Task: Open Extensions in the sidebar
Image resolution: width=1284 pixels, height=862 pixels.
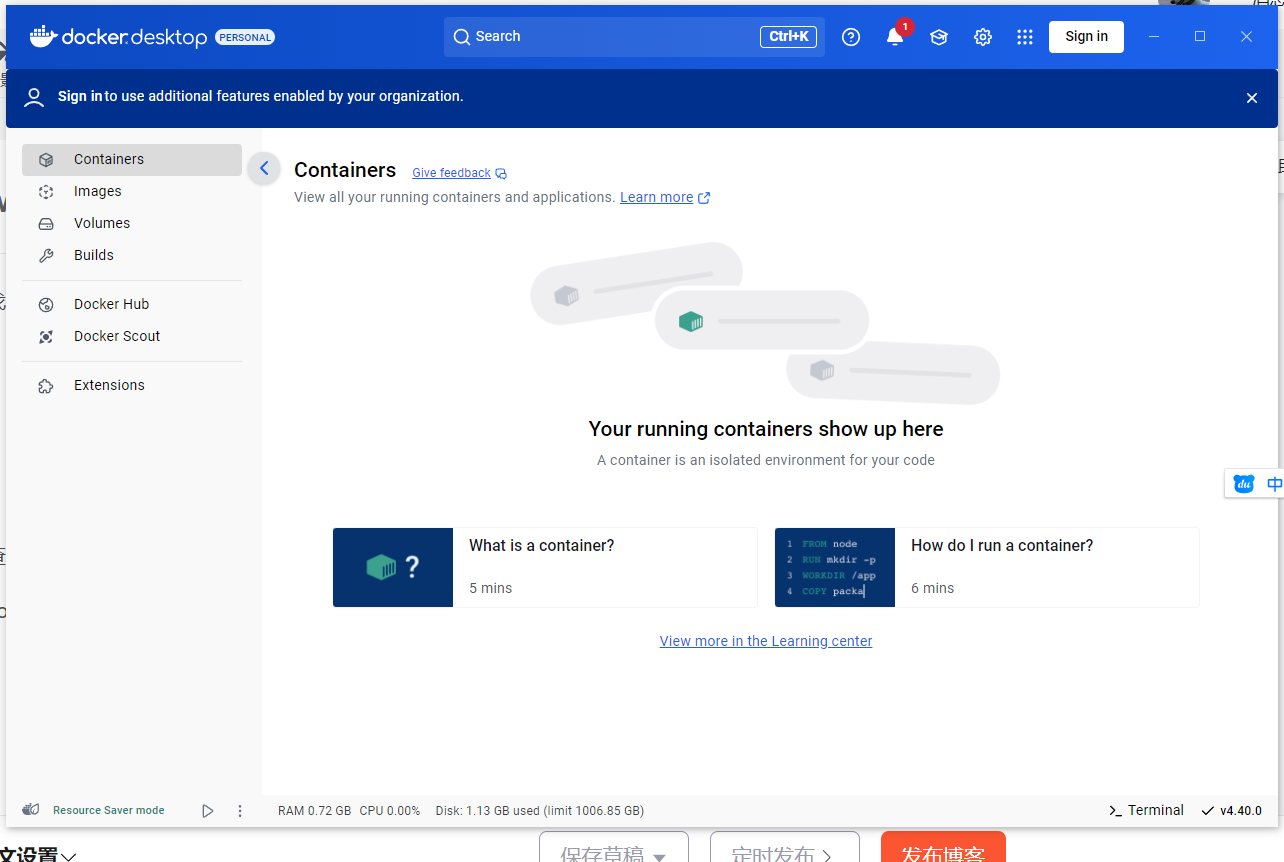Action: click(x=132, y=386)
